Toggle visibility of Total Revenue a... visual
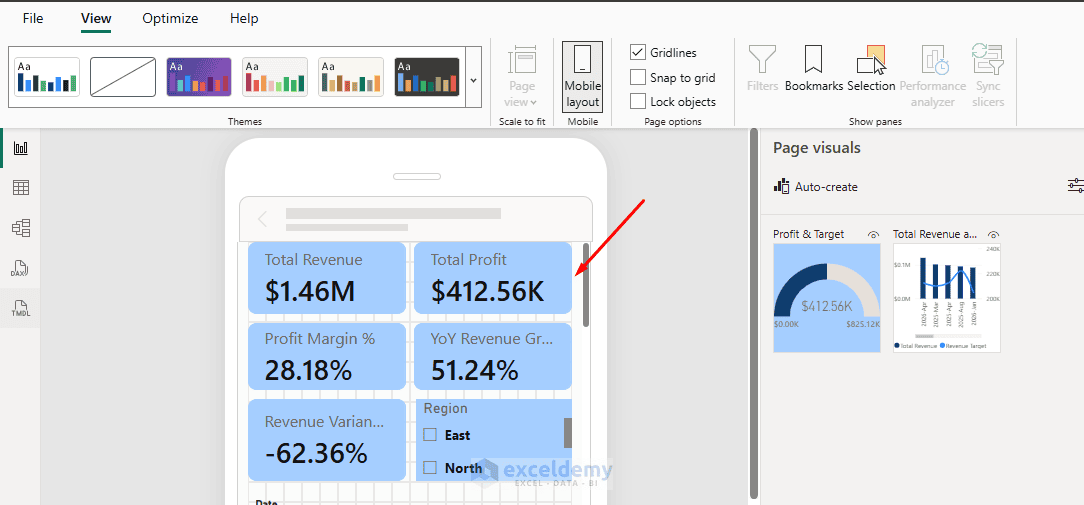This screenshot has width=1084, height=505. (994, 235)
